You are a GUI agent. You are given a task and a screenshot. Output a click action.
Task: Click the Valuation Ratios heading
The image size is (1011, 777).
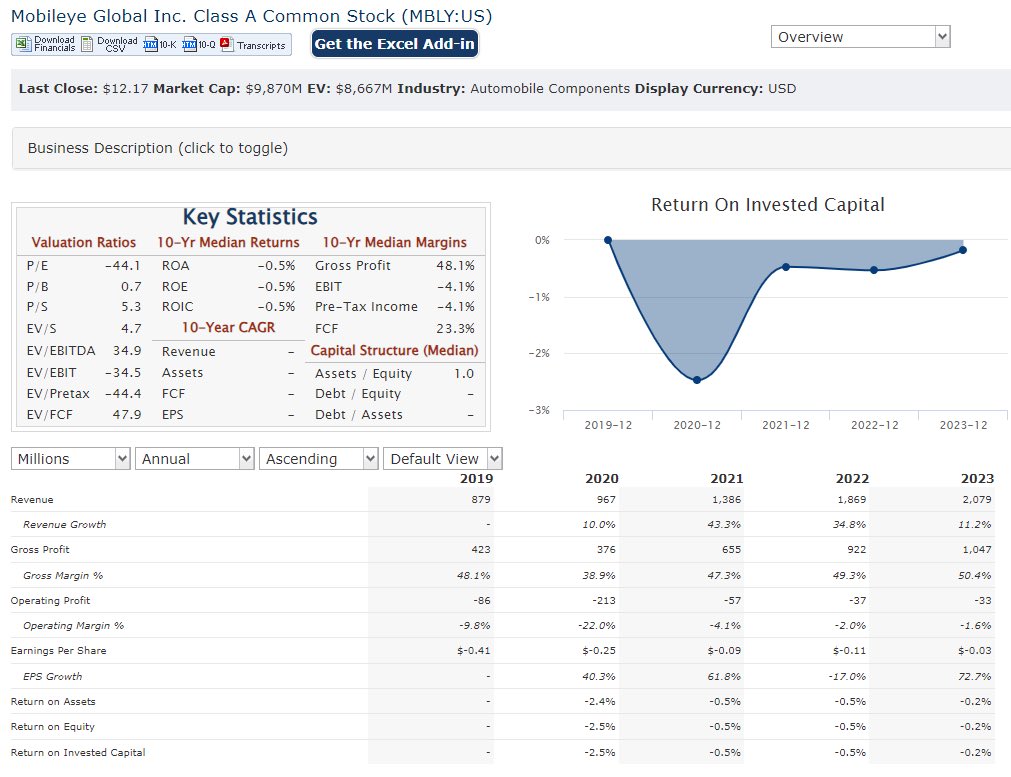pyautogui.click(x=84, y=242)
